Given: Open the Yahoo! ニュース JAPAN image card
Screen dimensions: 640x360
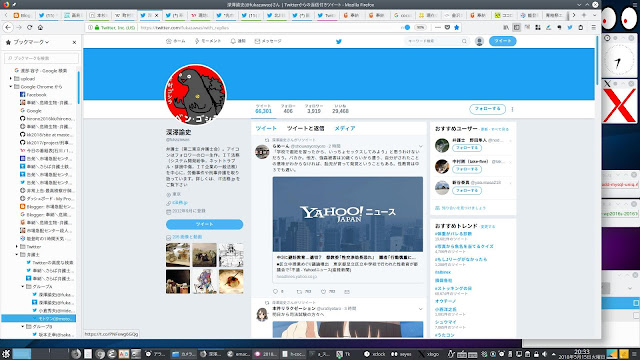Looking at the screenshot, I should click(x=348, y=214).
